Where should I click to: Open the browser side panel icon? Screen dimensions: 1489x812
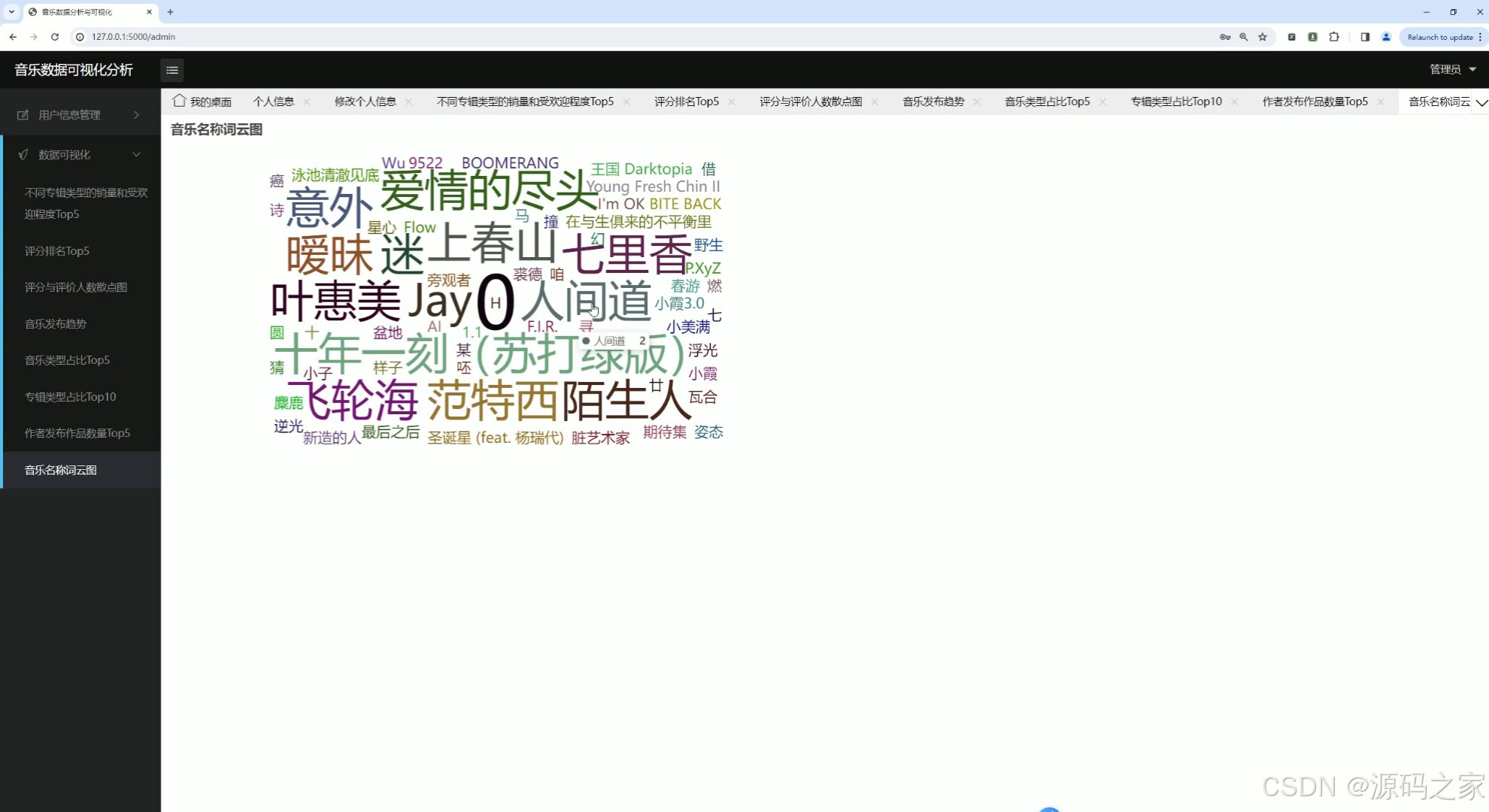(x=1363, y=36)
